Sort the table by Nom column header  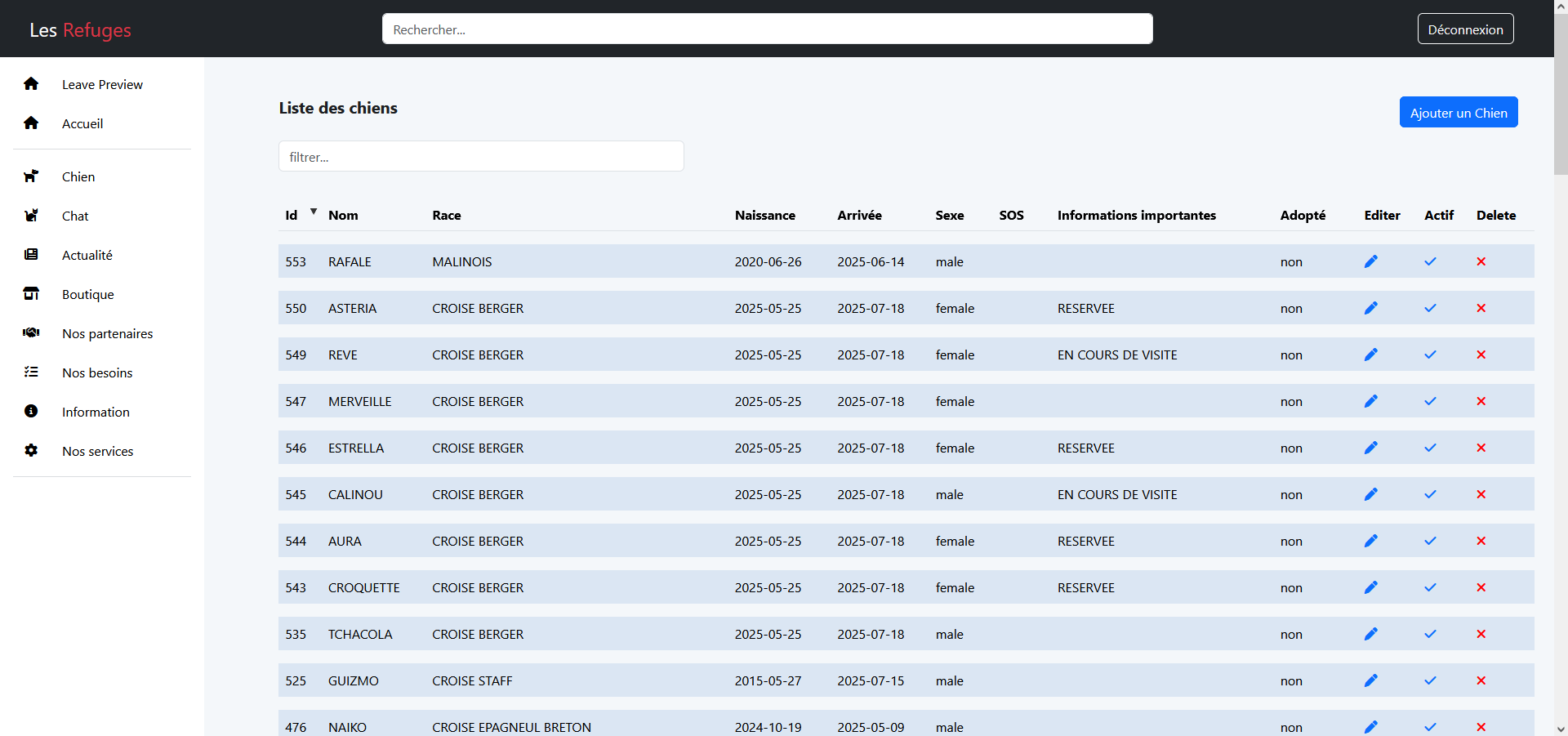point(343,216)
